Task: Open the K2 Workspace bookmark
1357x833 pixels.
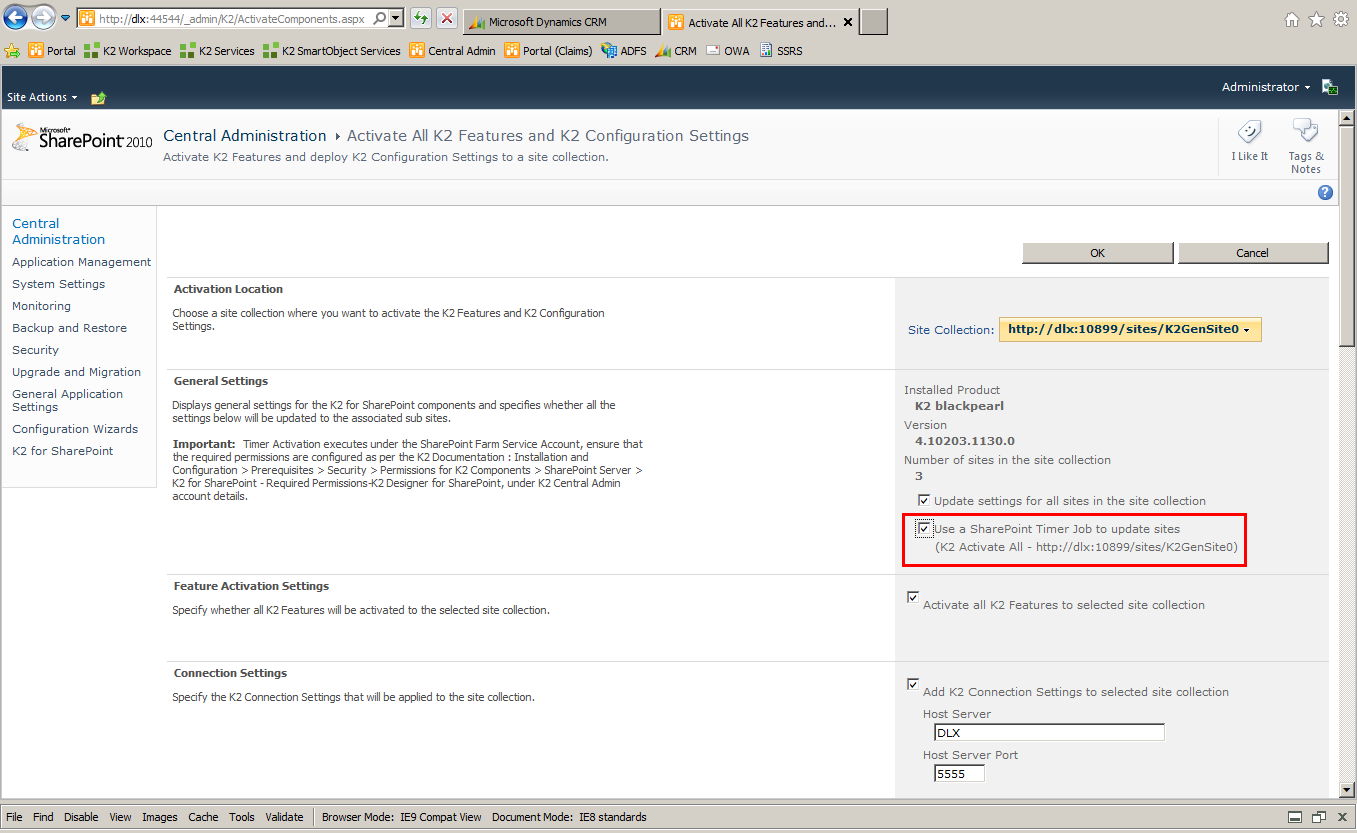Action: pyautogui.click(x=128, y=51)
